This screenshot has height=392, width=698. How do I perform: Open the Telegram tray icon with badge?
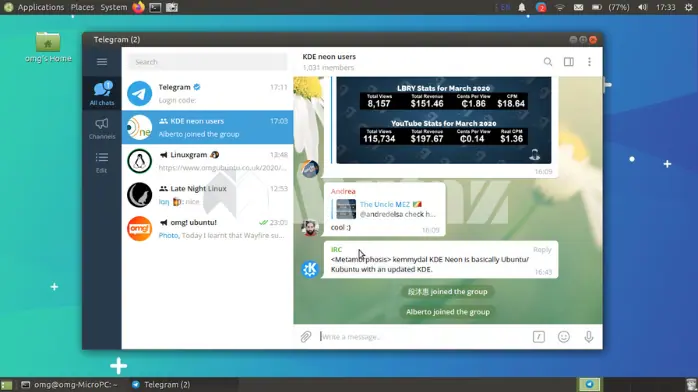[x=541, y=7]
